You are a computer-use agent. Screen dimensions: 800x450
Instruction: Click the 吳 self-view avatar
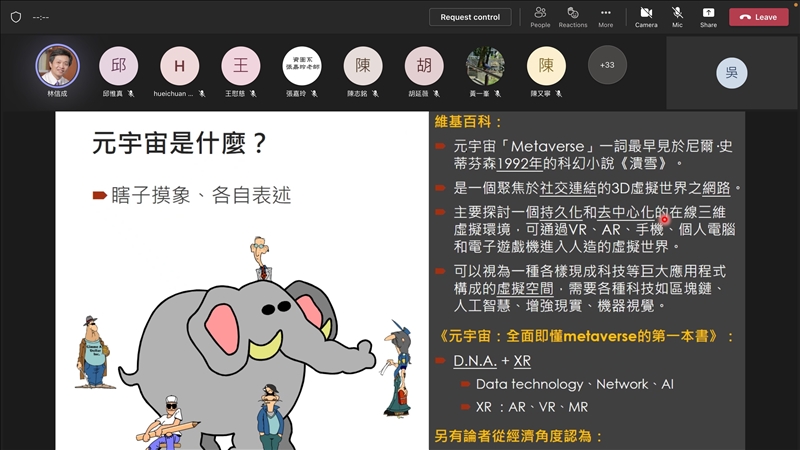tap(731, 73)
